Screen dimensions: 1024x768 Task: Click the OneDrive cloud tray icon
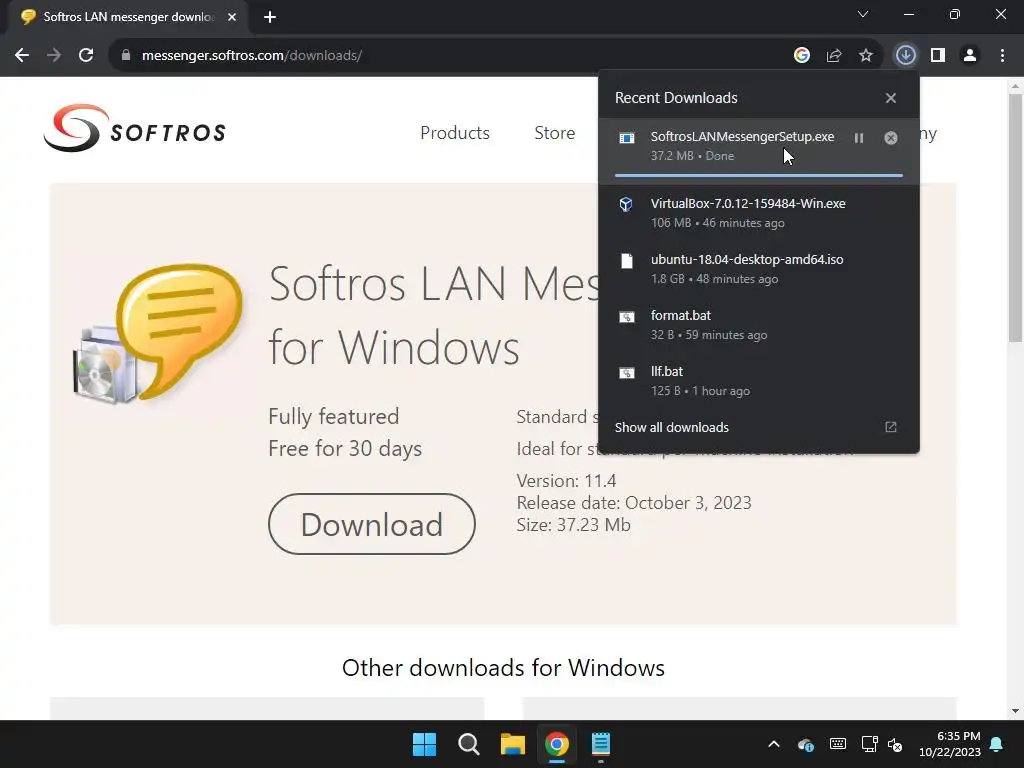point(805,744)
